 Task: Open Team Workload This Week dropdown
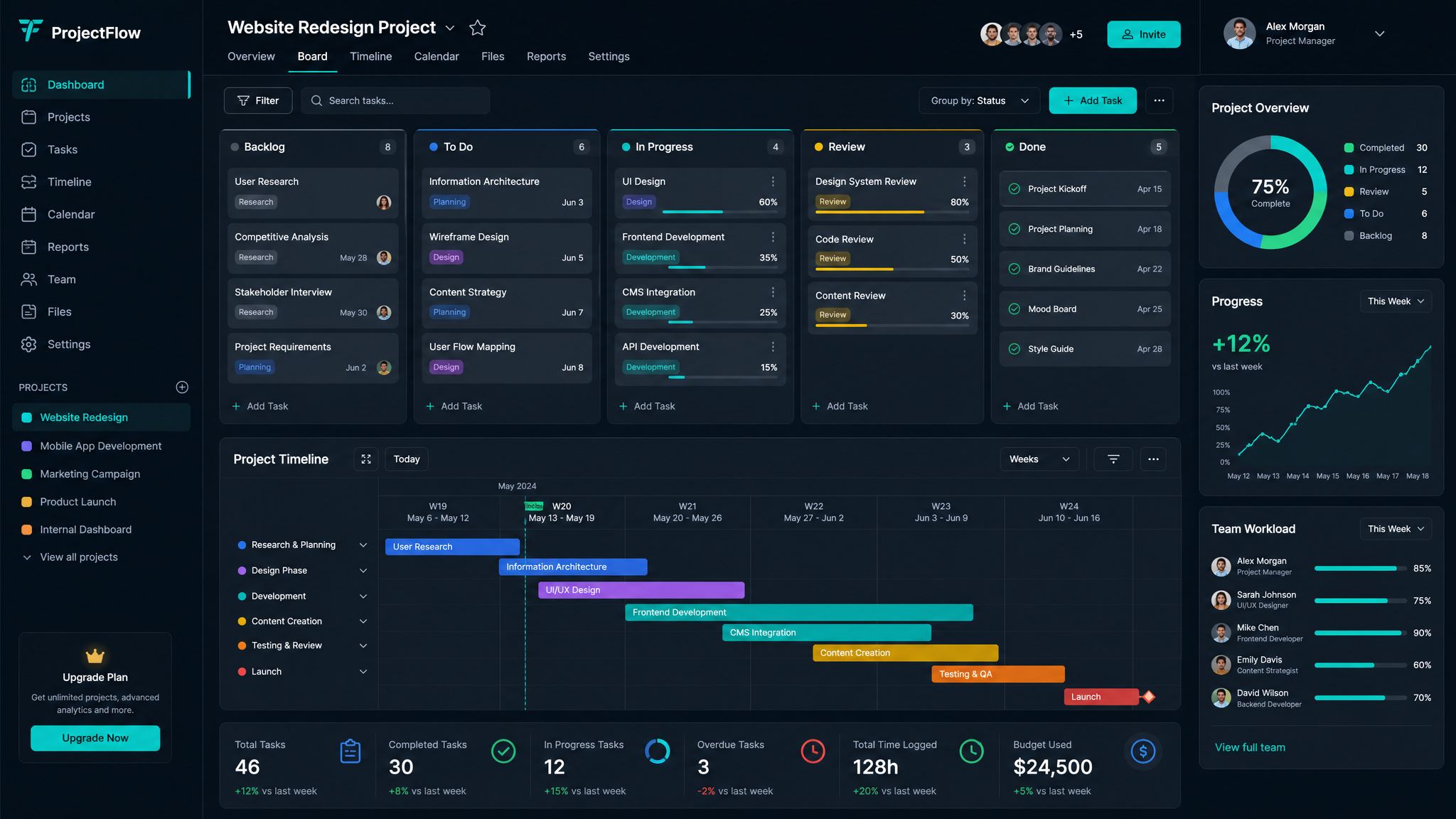(1396, 529)
